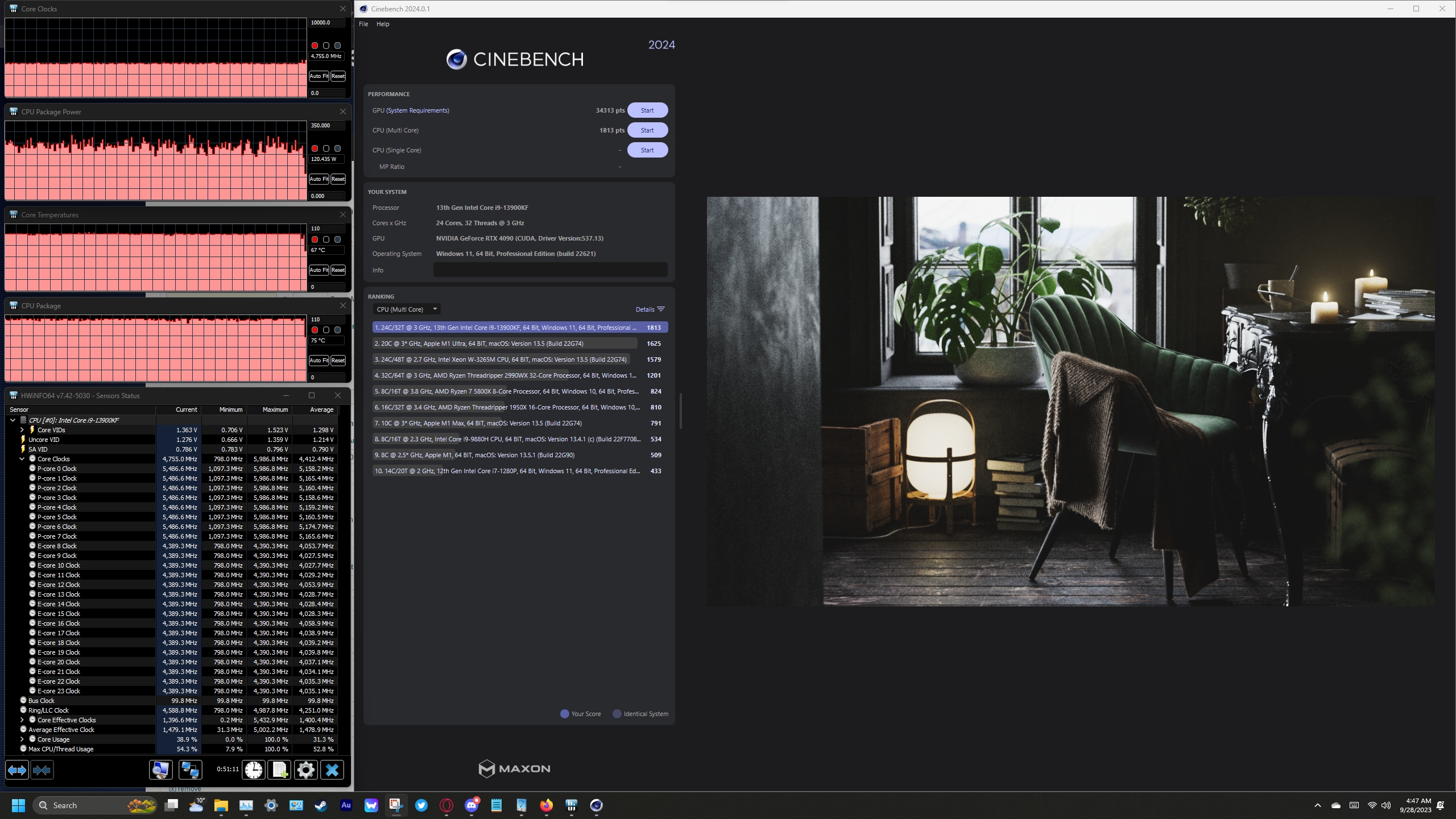Viewport: 1456px width, 819px height.
Task: Select red circle in Core Clocks graph window
Action: [x=315, y=45]
